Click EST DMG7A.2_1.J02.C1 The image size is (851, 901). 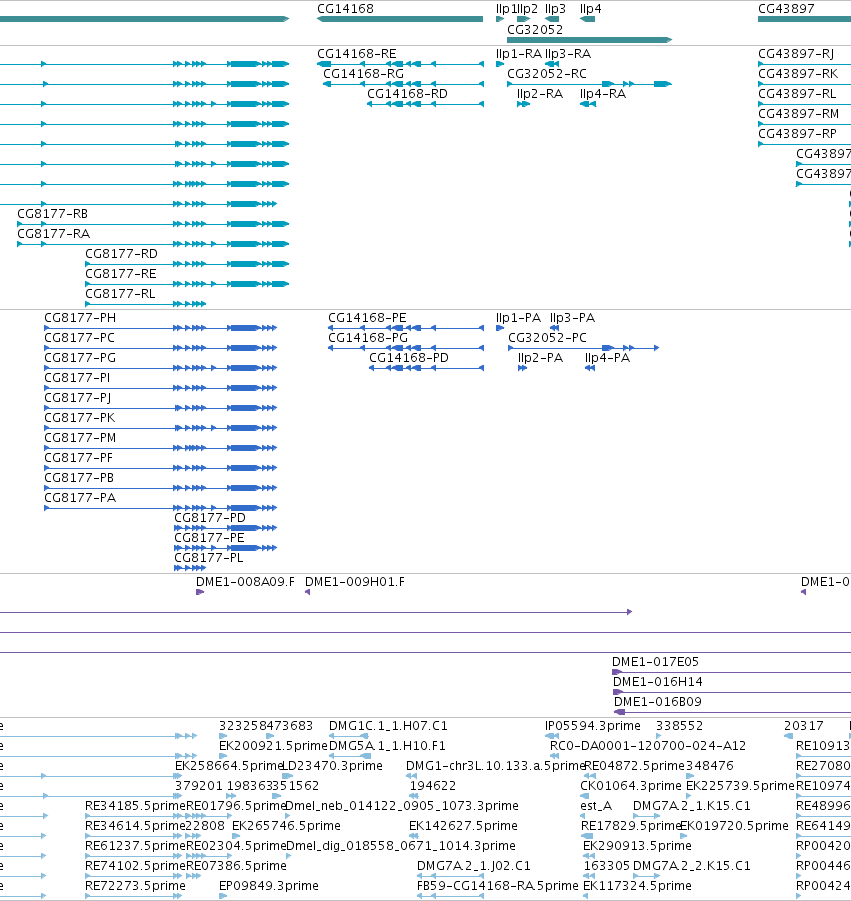tap(473, 866)
